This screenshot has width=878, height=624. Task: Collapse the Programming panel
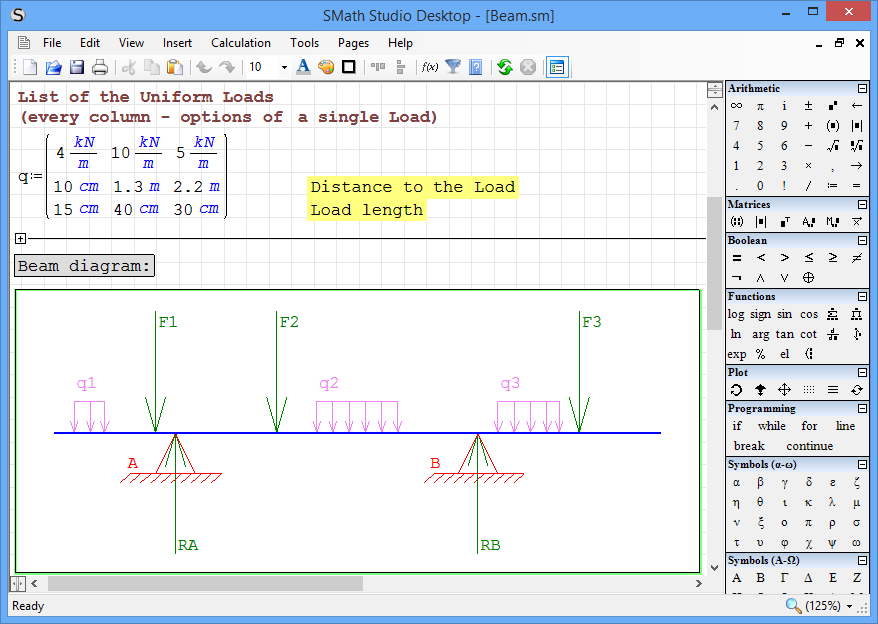coord(862,408)
